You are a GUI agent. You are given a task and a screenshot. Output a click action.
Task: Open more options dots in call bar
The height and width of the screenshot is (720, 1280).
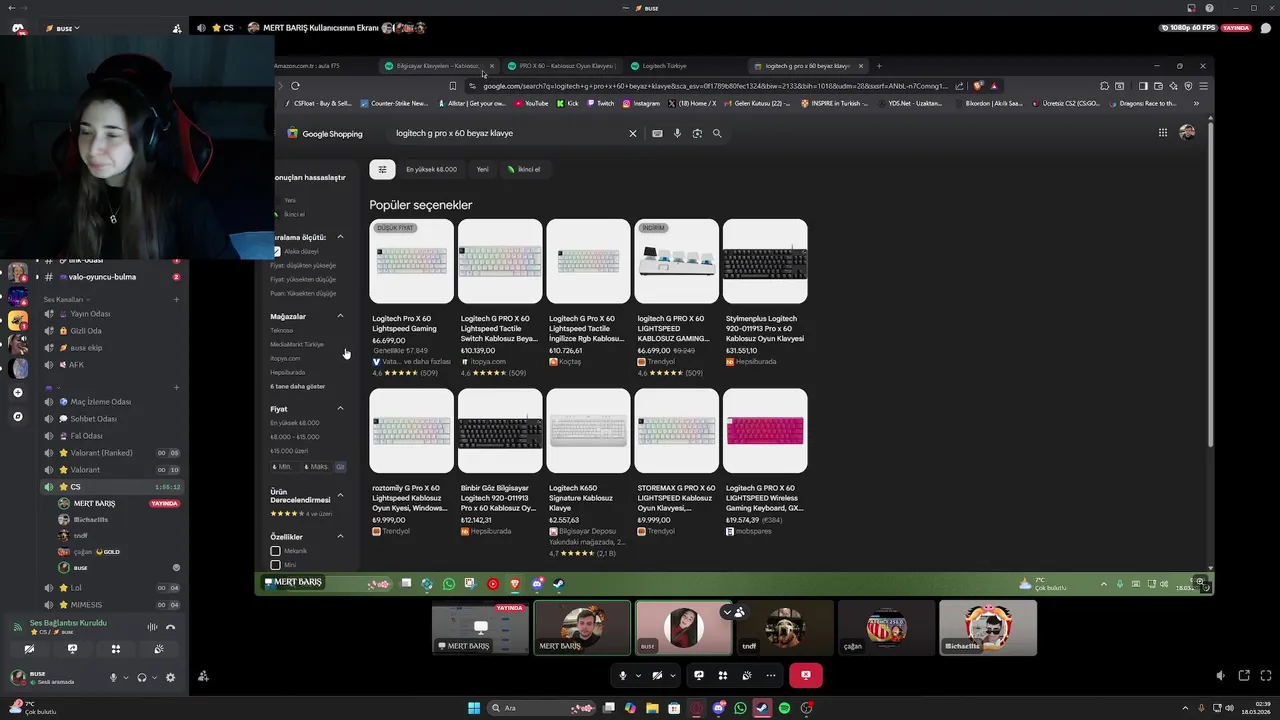pos(771,675)
